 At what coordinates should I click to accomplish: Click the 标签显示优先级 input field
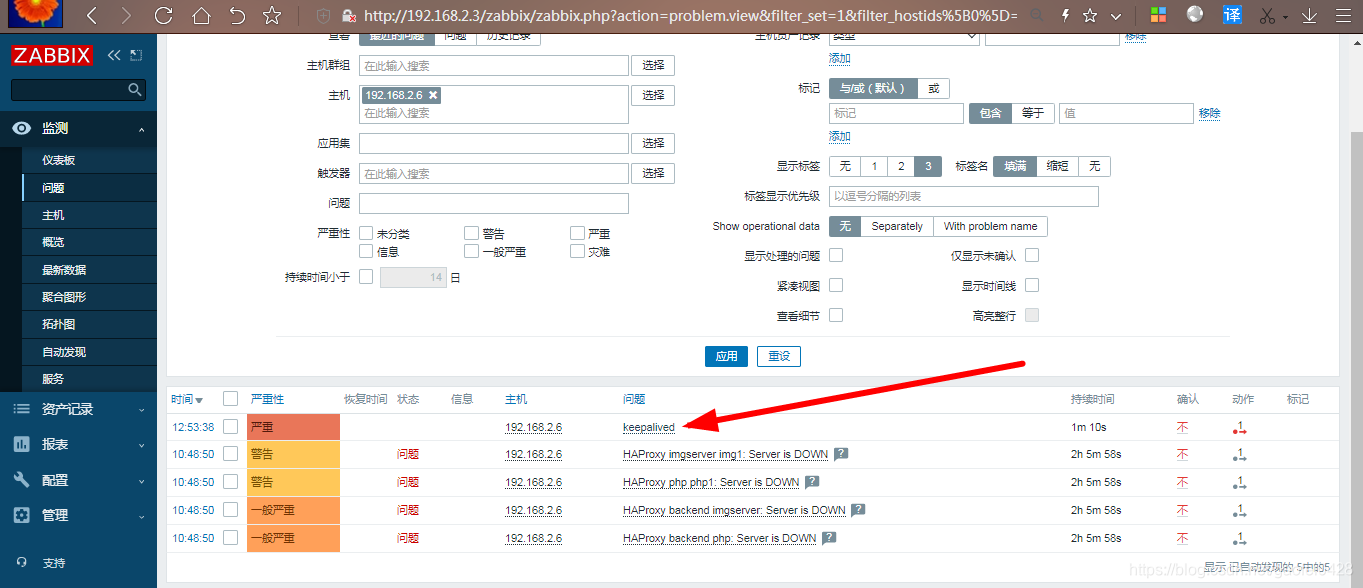tap(964, 196)
